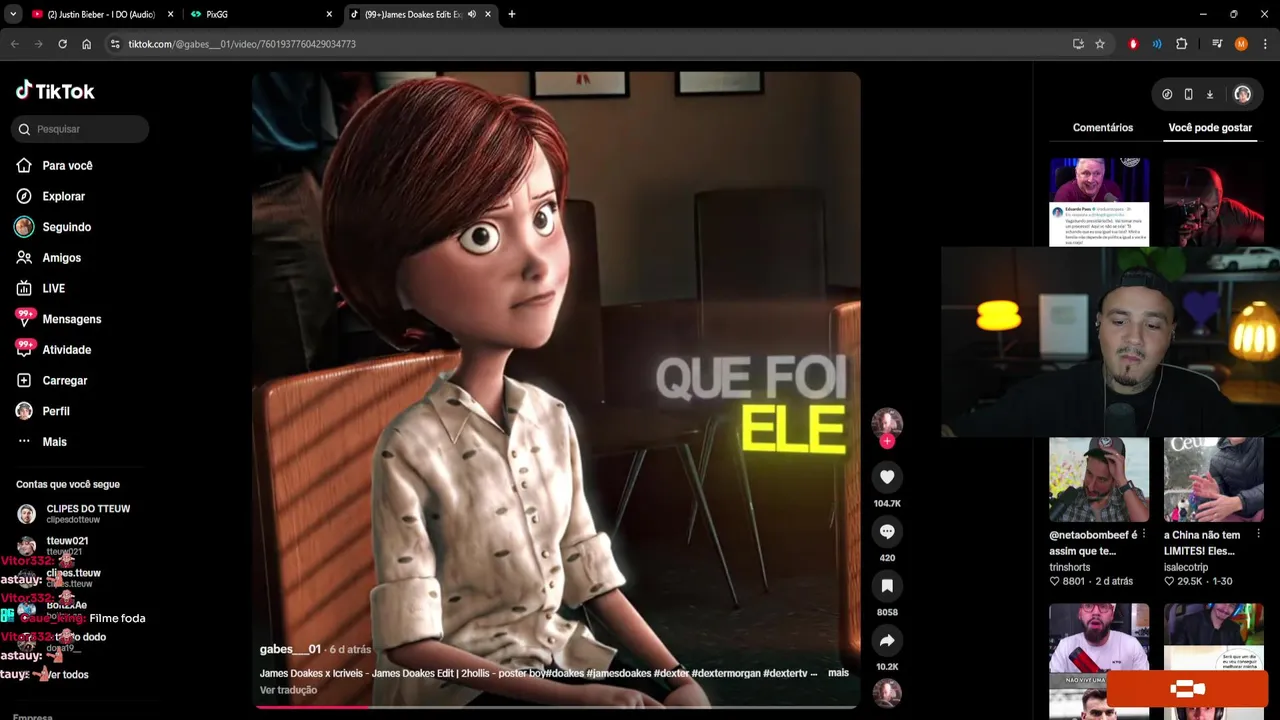
Task: Open the tab search chevron
Action: pyautogui.click(x=13, y=14)
